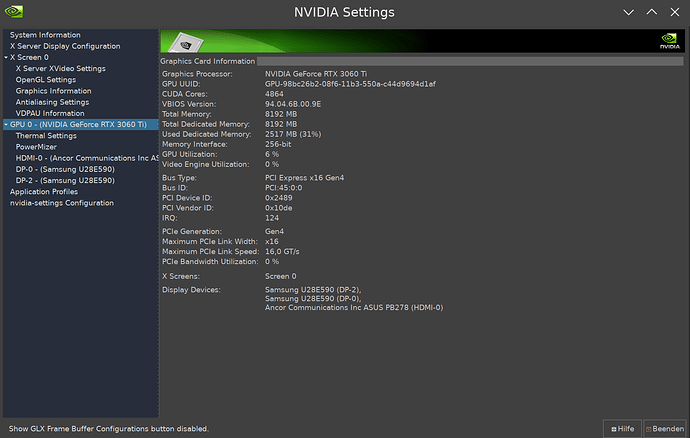Select X Screen 0 entry
690x438 pixels.
point(29,57)
